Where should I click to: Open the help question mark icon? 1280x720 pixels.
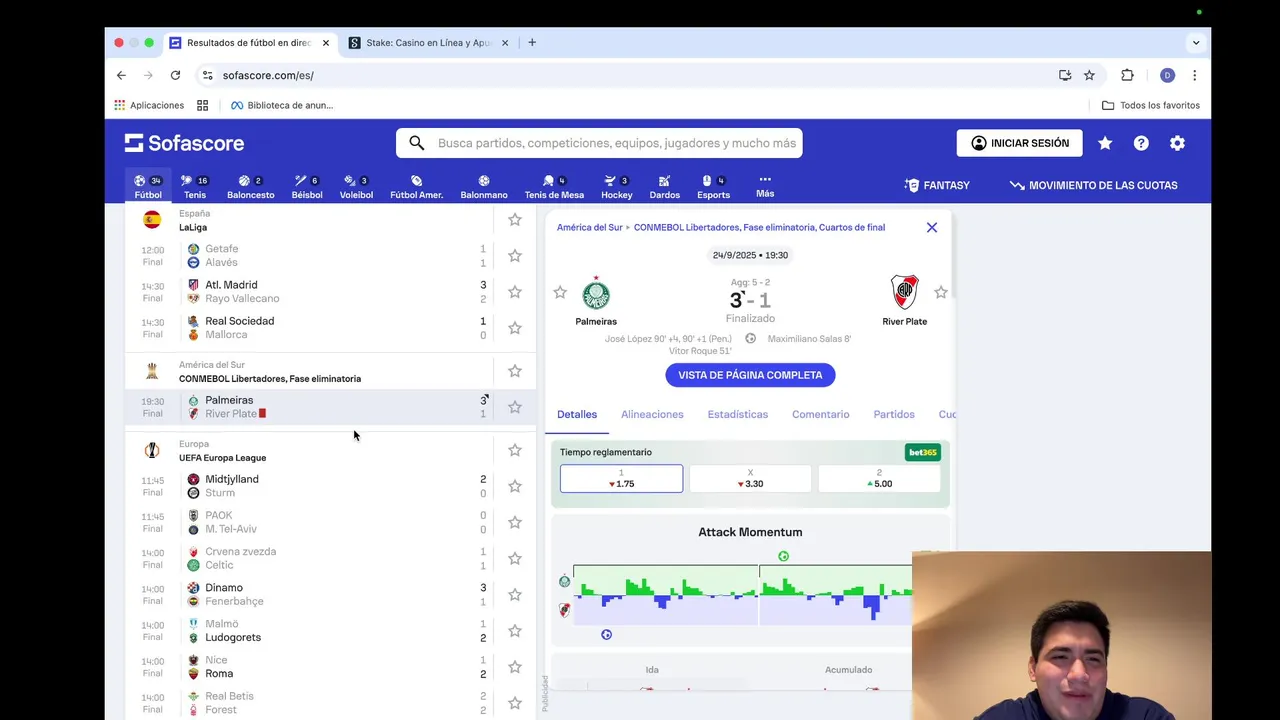pos(1141,143)
